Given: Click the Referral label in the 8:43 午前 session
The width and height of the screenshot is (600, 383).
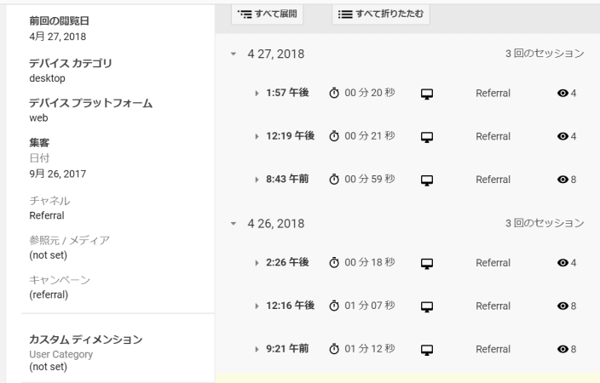Looking at the screenshot, I should click(493, 179).
